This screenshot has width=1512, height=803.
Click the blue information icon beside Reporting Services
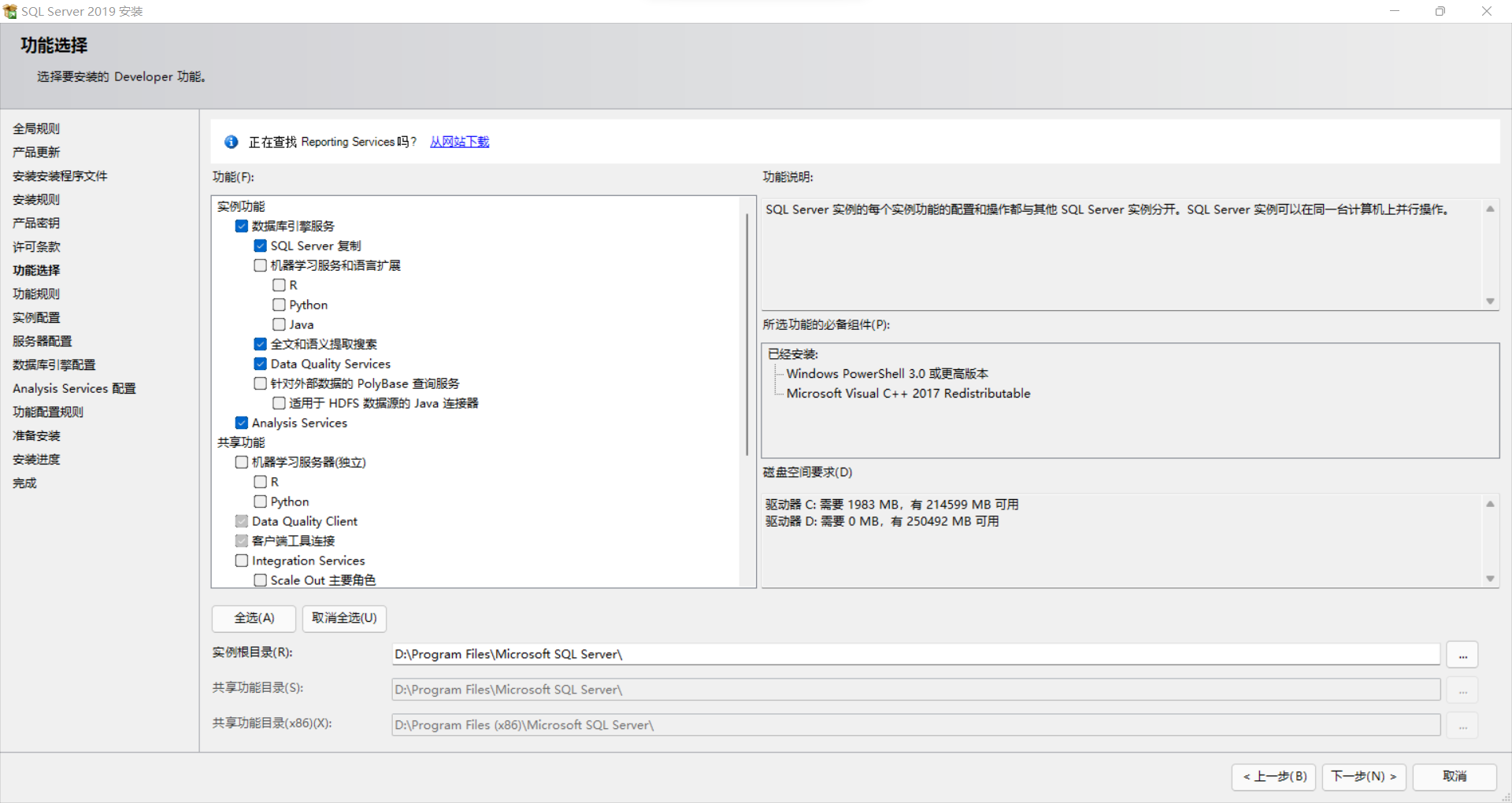click(231, 142)
